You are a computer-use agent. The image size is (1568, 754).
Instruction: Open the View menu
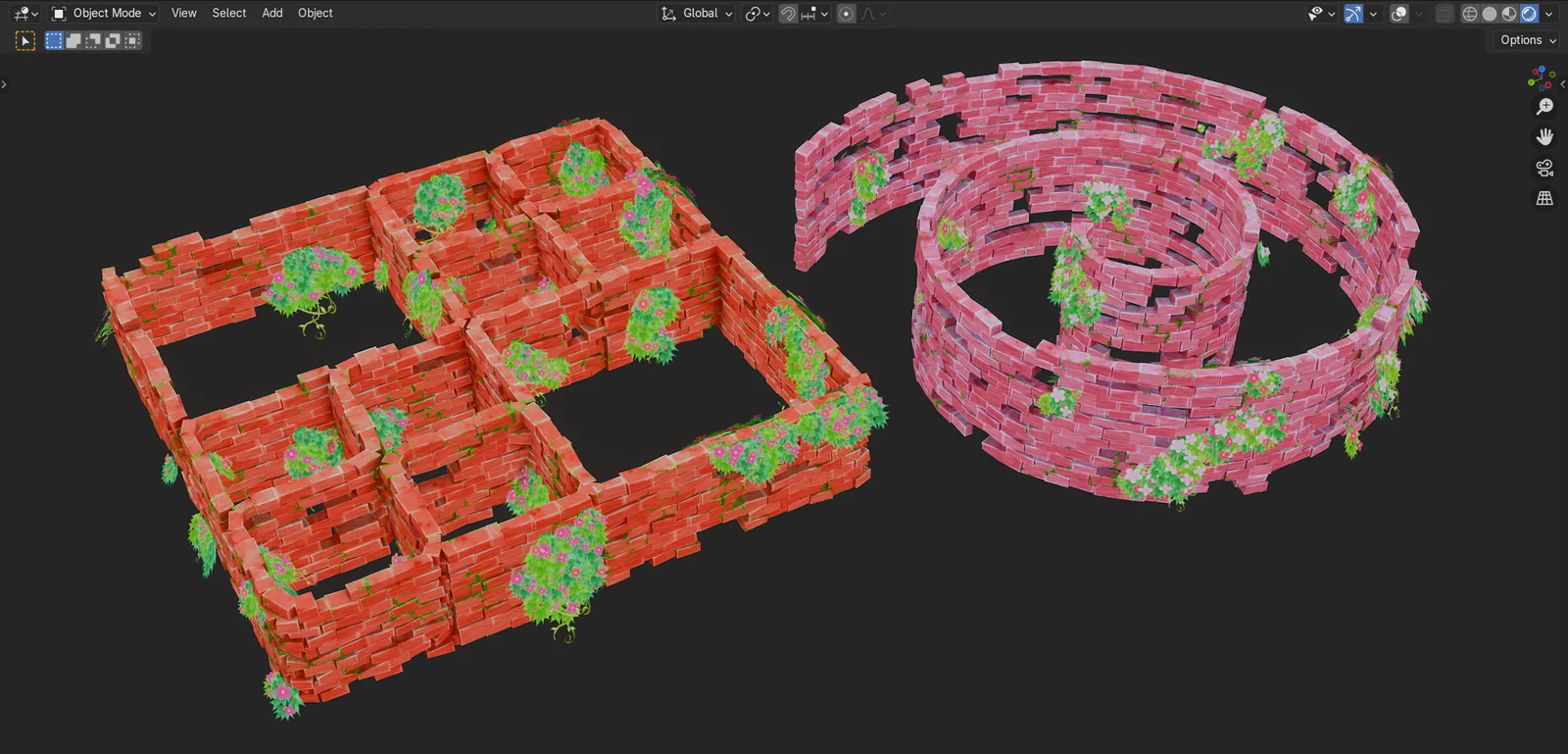183,14
